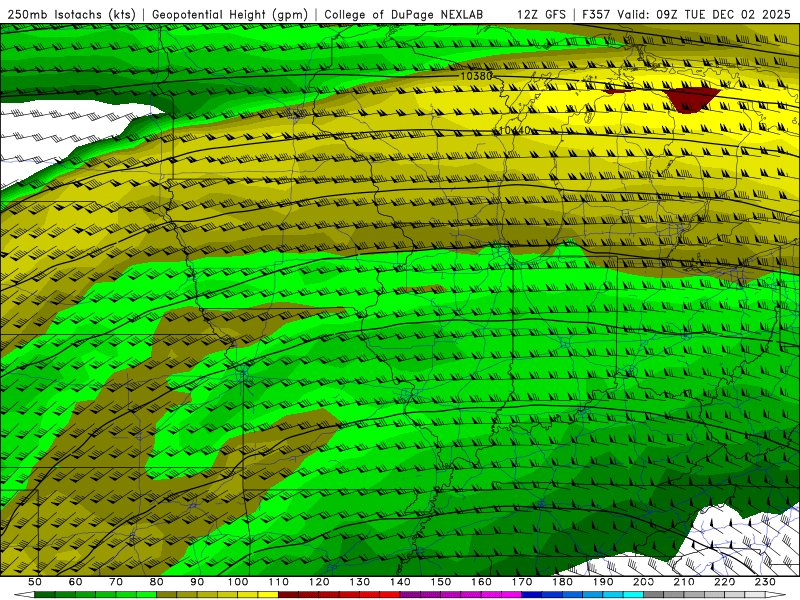This screenshot has width=800, height=600.
Task: Click the 190 value on the color scale
Action: click(x=603, y=582)
